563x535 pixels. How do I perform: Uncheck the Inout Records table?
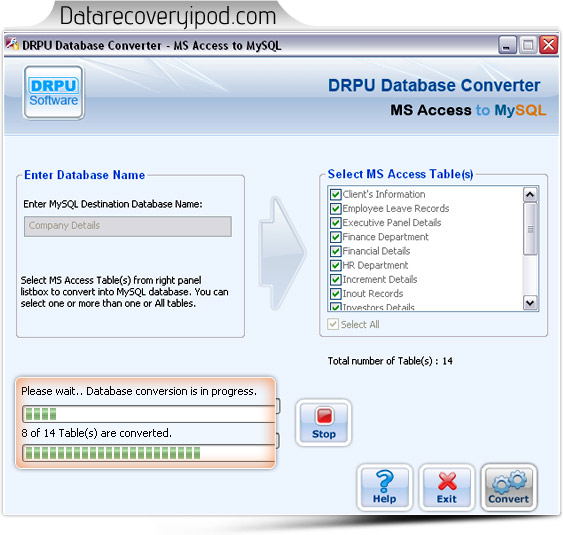335,294
